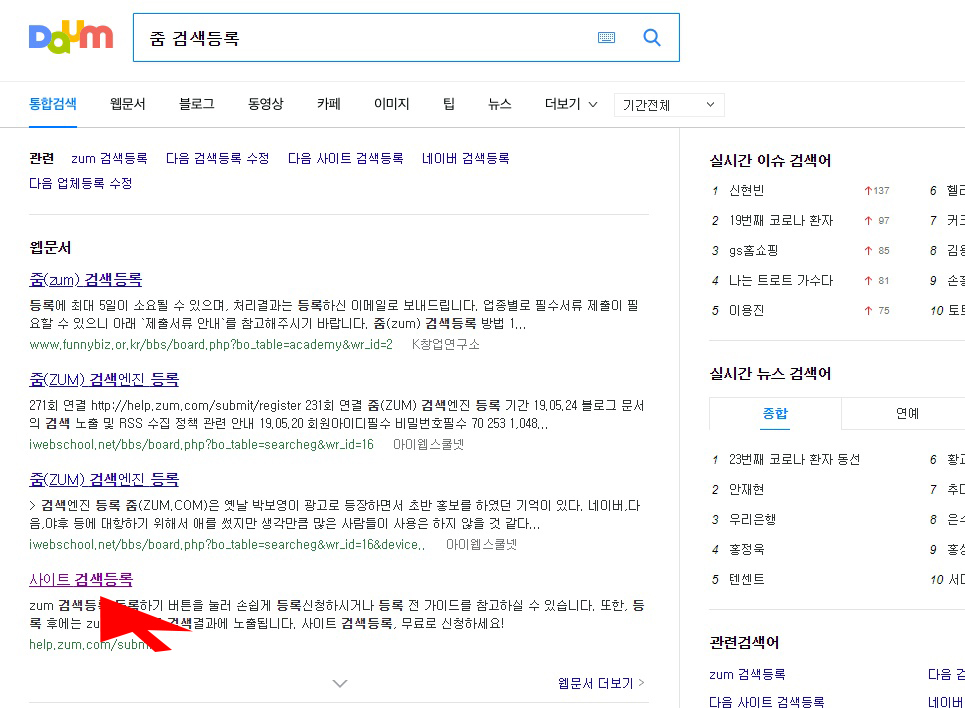Viewport: 965px width, 708px height.
Task: Click the K창업연구소 source label
Action: click(446, 345)
